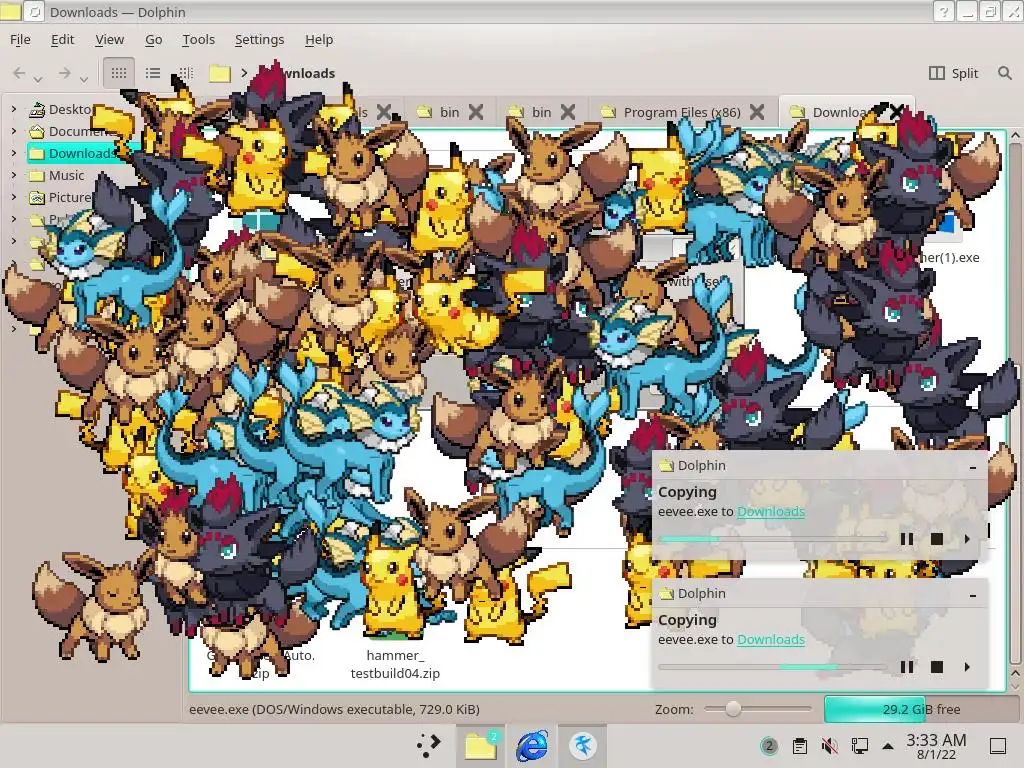This screenshot has height=768, width=1024.
Task: Pause the upper eevee.exe copy job
Action: tap(906, 539)
